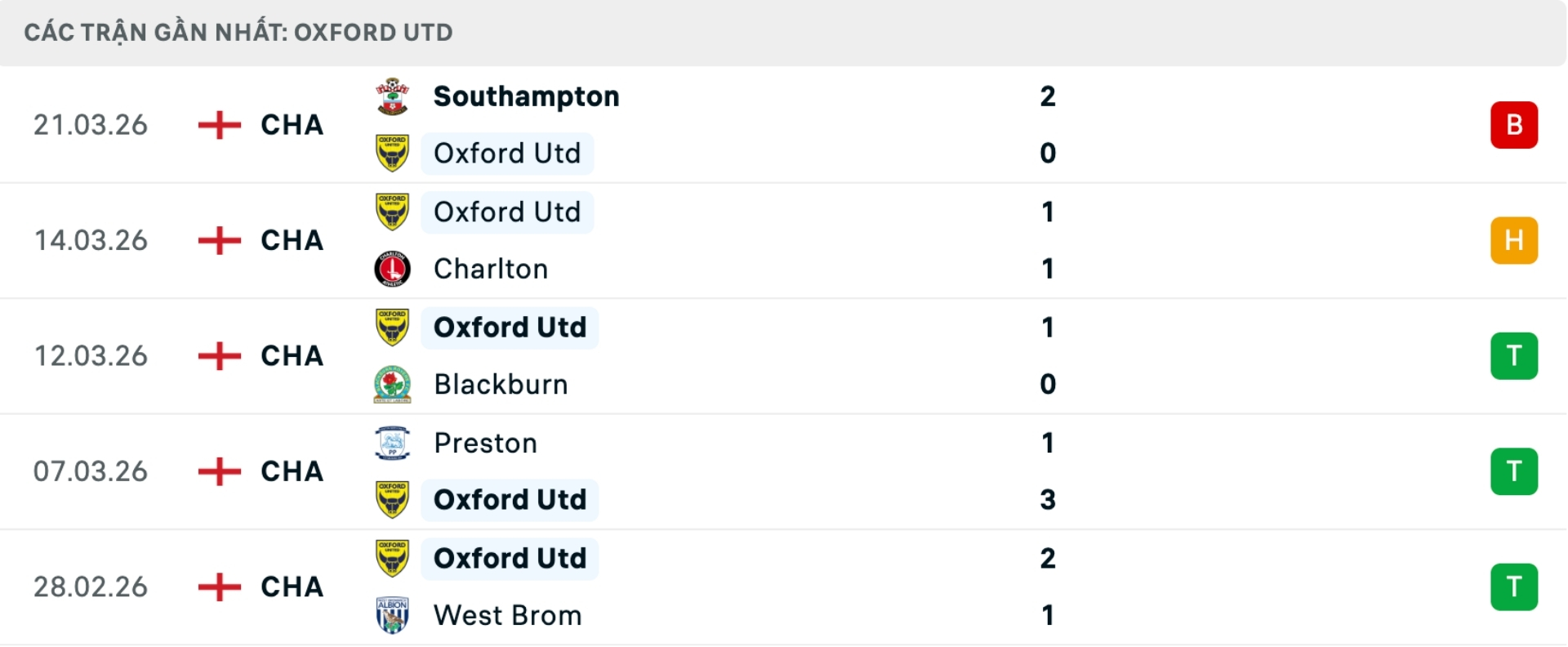Click the Southampton club crest icon
The image size is (1568, 647).
click(x=392, y=96)
